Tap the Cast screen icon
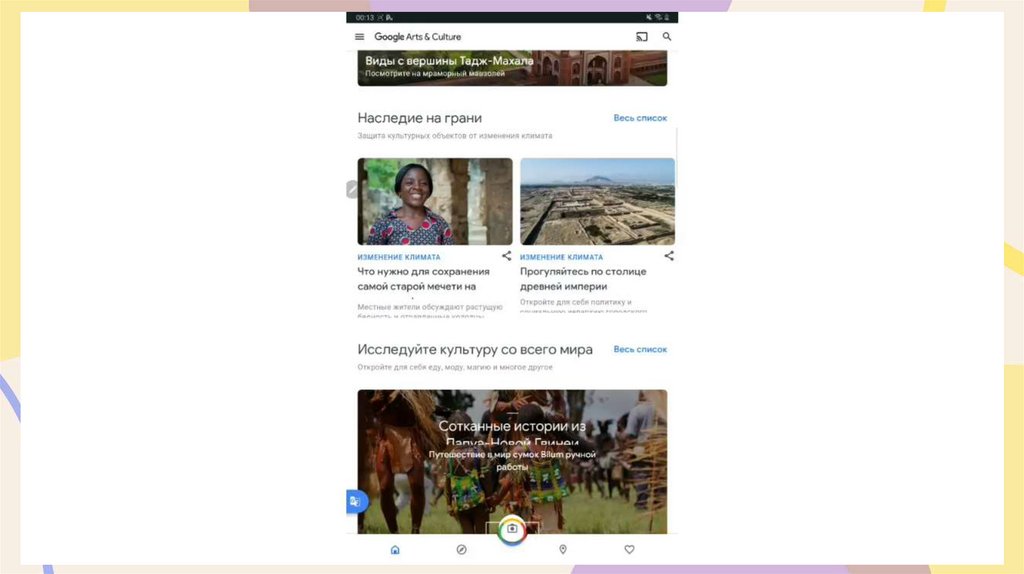This screenshot has width=1024, height=574. [642, 37]
